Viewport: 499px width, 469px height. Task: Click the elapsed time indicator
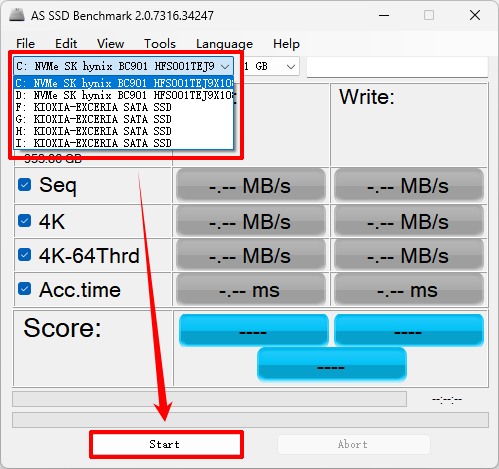[x=447, y=399]
